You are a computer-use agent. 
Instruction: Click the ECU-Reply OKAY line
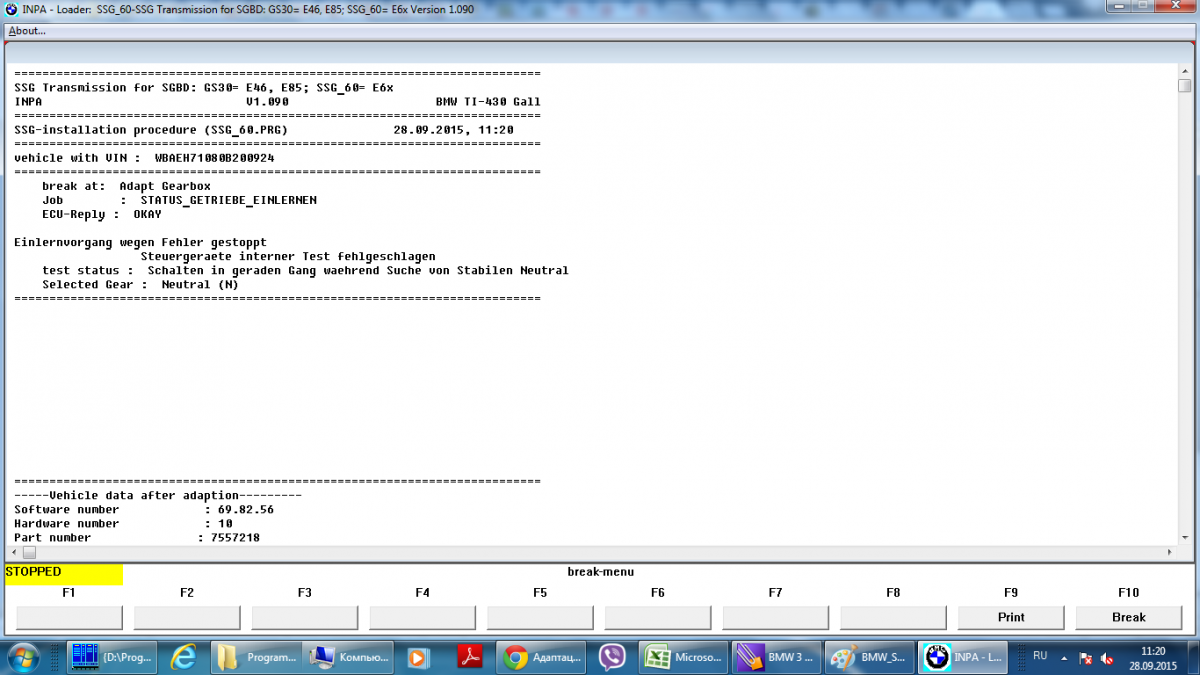point(102,214)
